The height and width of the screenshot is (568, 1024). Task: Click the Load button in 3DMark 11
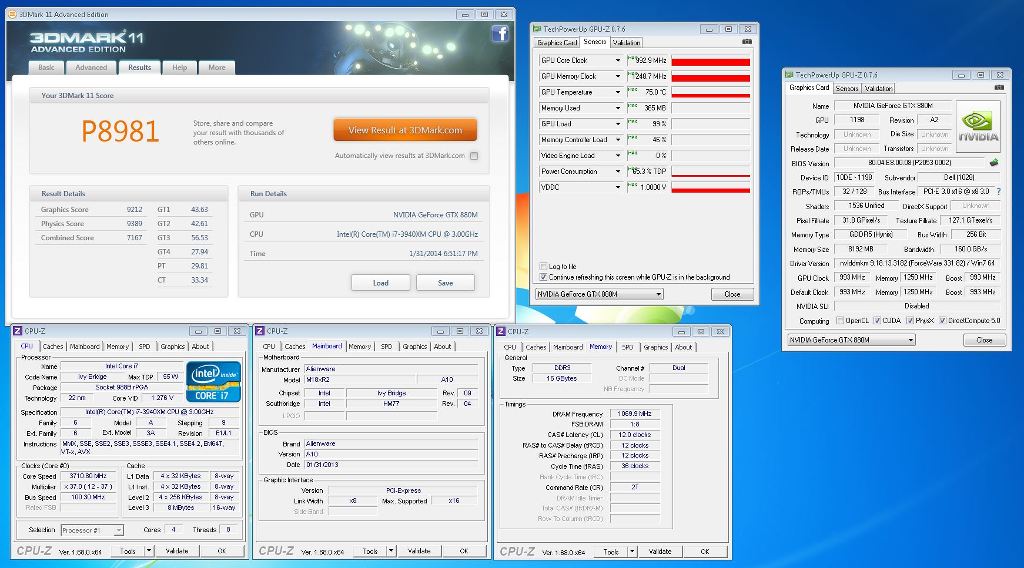381,283
